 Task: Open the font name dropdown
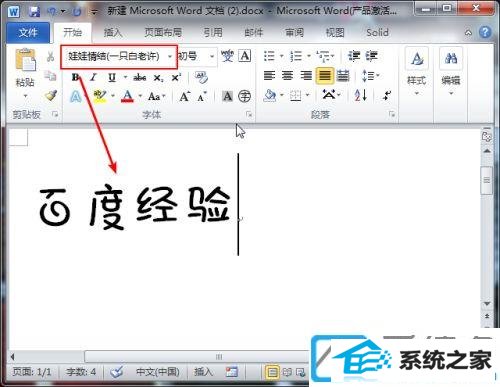[x=170, y=57]
